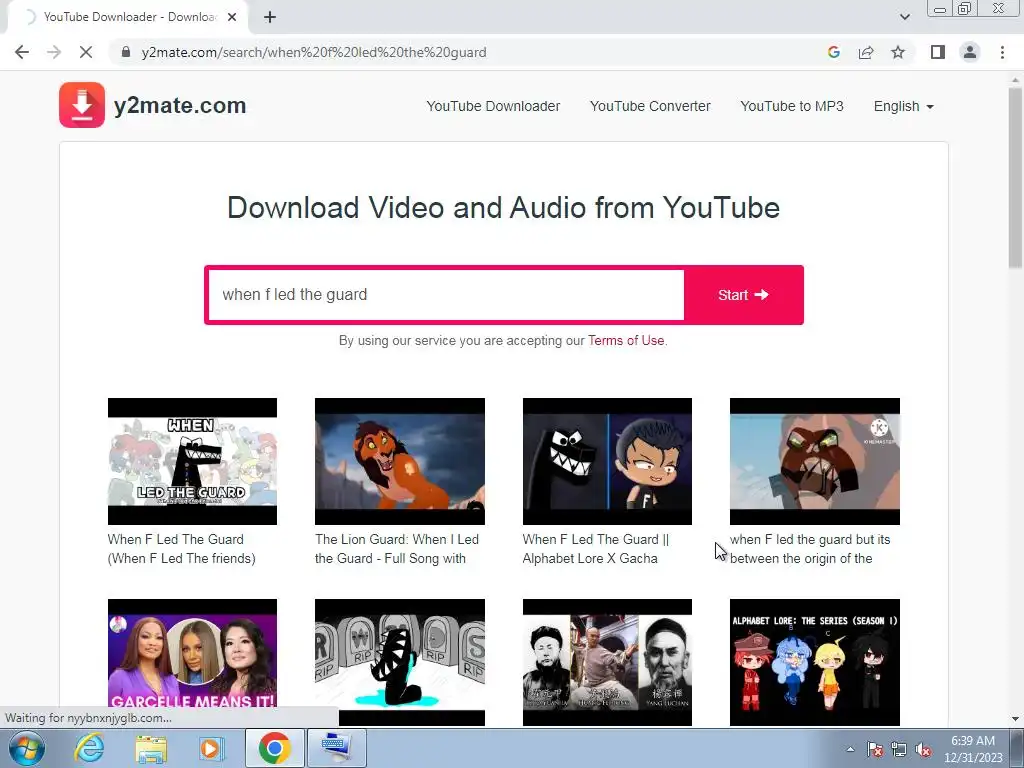Open YouTube Downloader nav link
Screen dimensions: 1024x768
point(493,106)
